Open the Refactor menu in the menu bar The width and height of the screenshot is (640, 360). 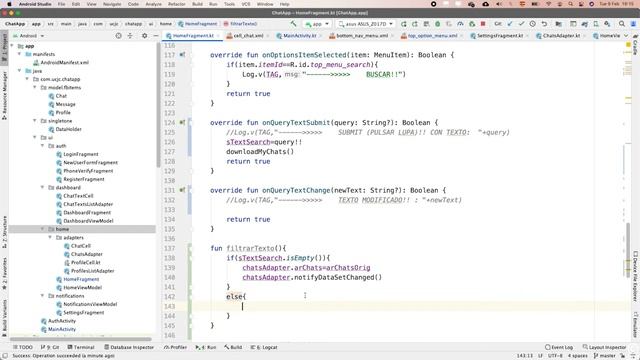(x=176, y=4)
